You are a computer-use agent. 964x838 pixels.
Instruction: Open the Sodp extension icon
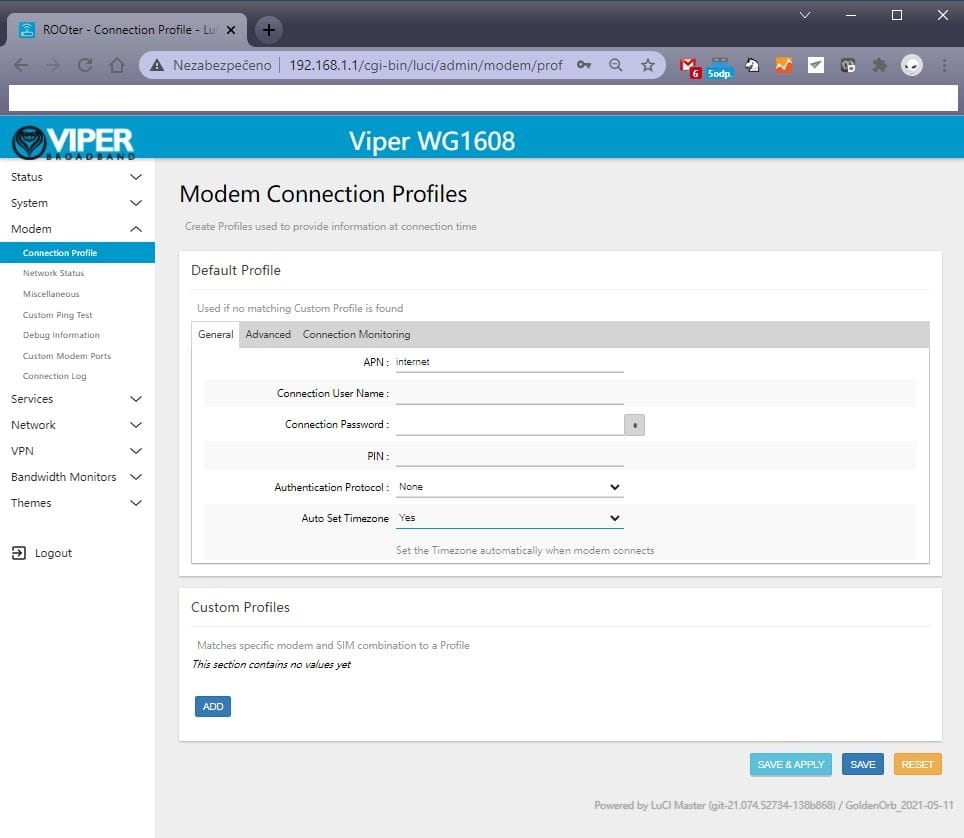(719, 68)
